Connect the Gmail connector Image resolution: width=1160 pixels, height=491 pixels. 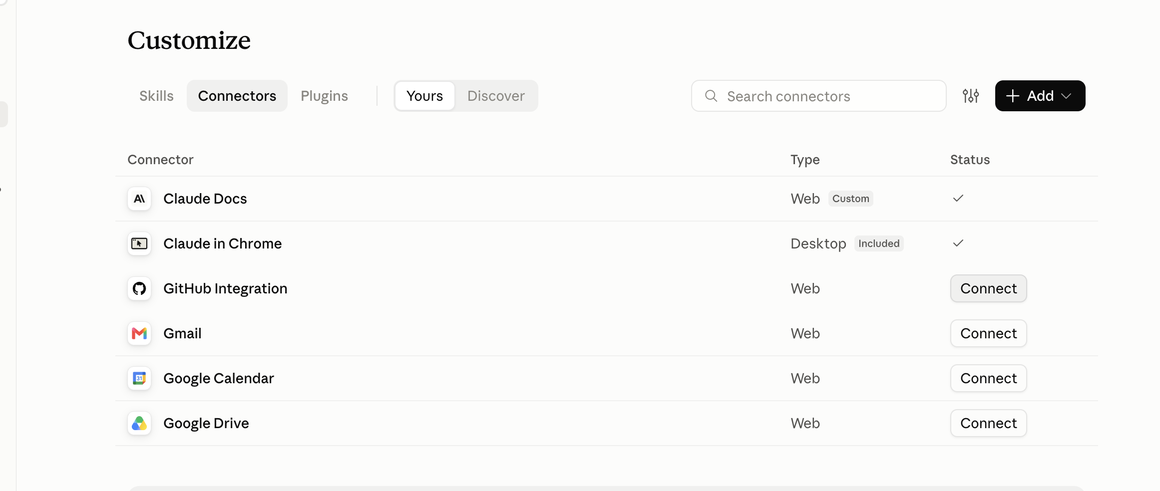(x=988, y=333)
